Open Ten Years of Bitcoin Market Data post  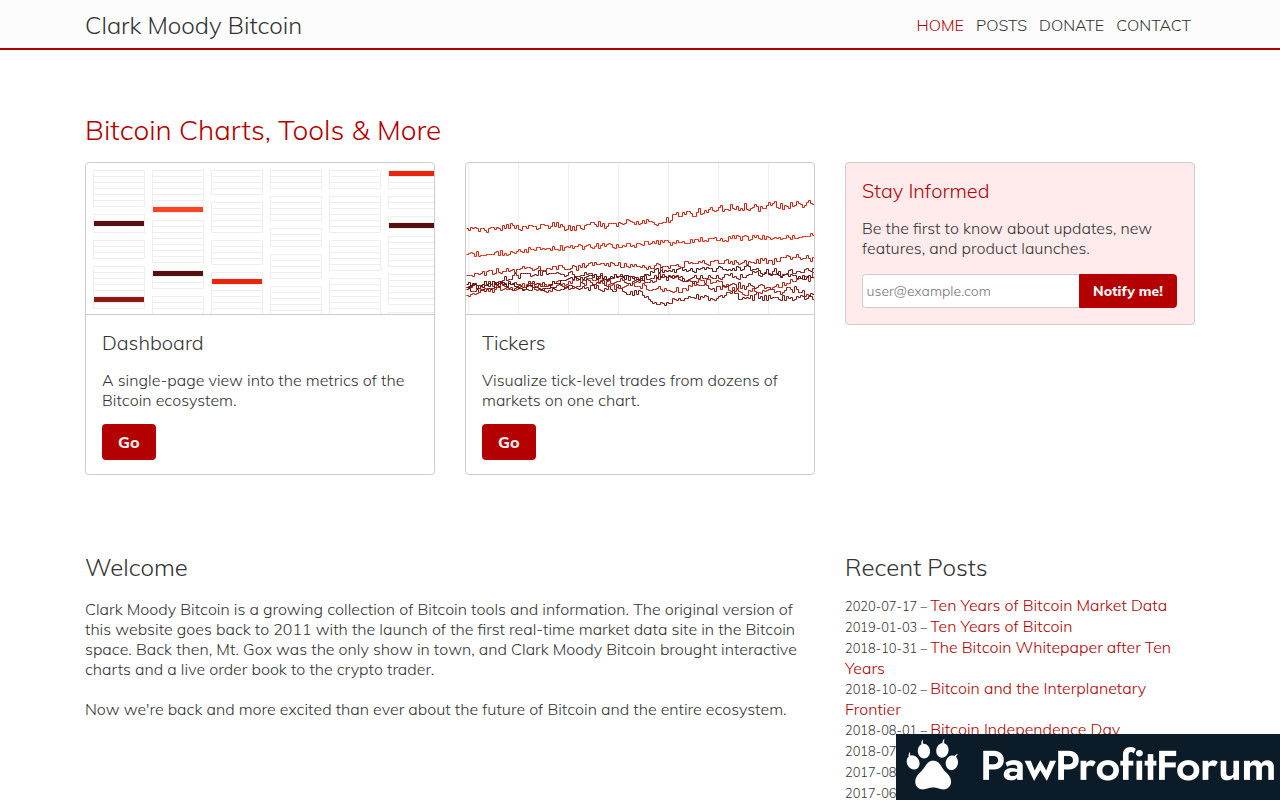pos(1048,606)
